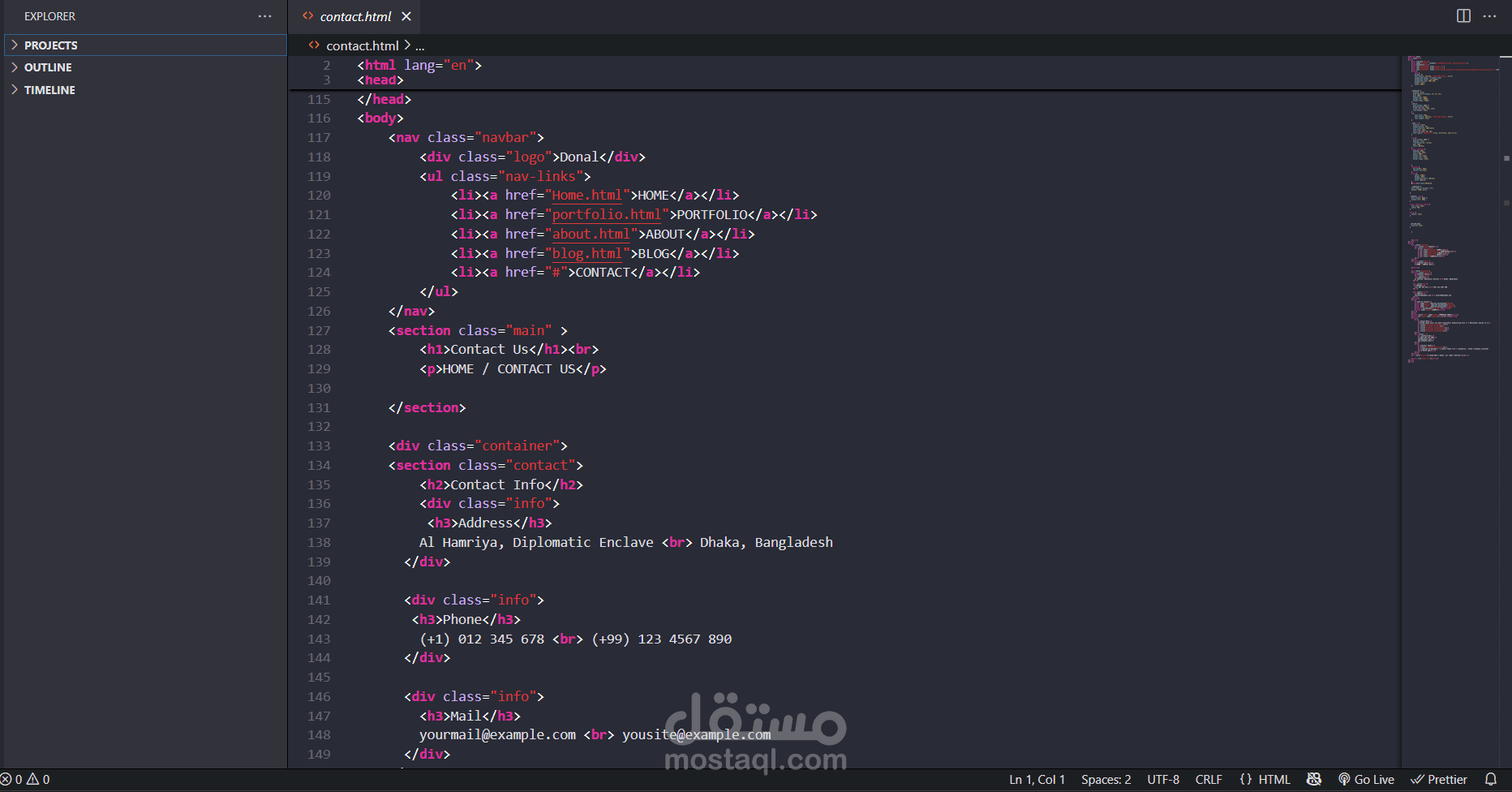Click line number 125 in the gutter

tap(319, 291)
